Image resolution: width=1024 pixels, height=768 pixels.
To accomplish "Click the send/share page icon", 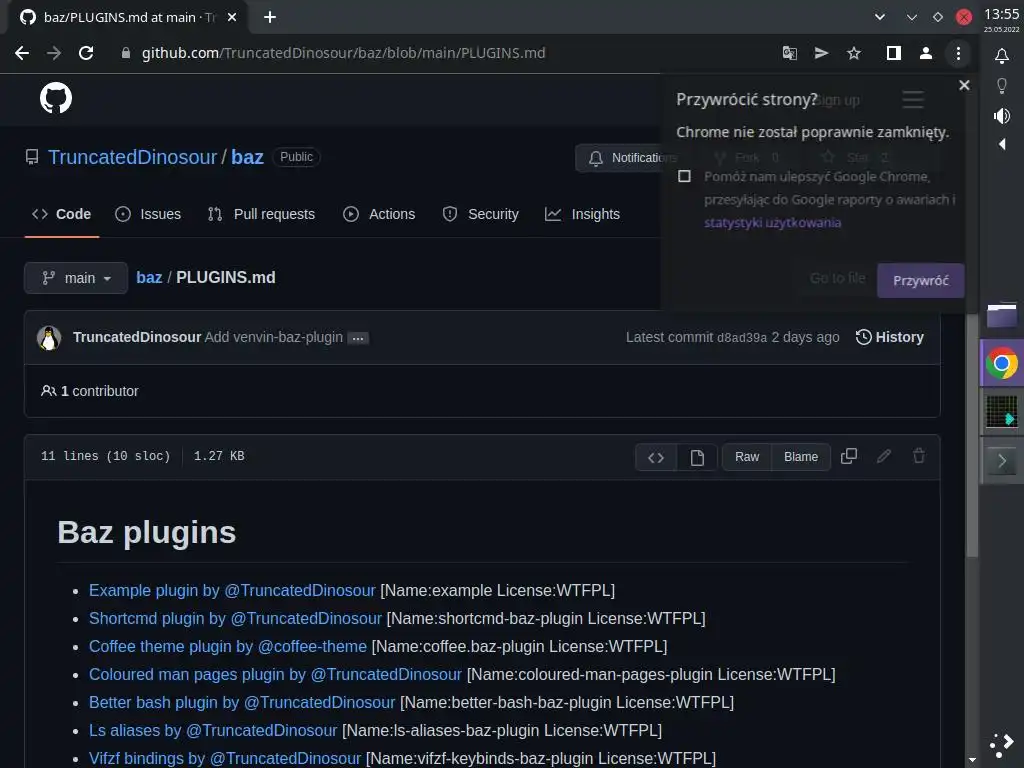I will click(822, 54).
